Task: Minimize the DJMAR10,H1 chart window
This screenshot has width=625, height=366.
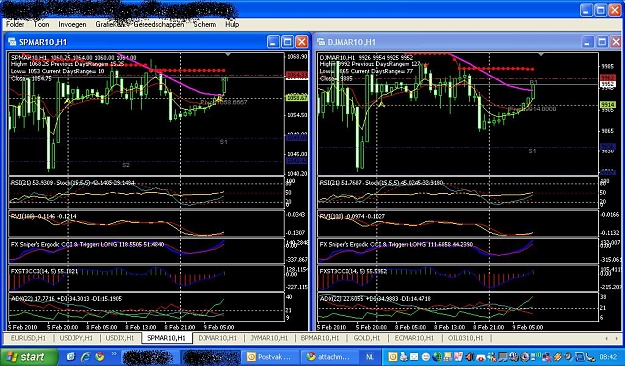Action: tap(588, 42)
